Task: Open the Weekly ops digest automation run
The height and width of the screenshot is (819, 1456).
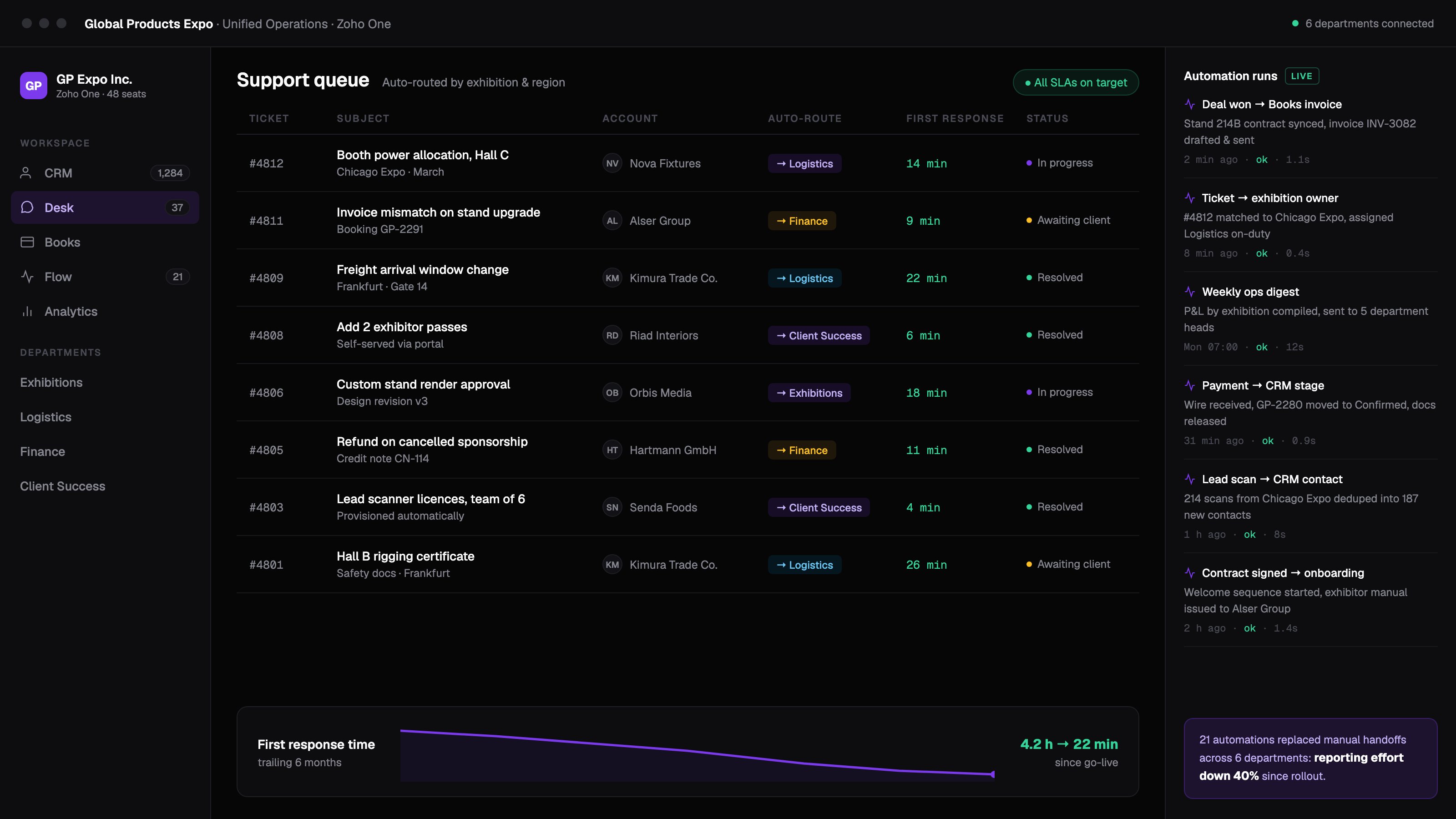Action: (x=1310, y=319)
